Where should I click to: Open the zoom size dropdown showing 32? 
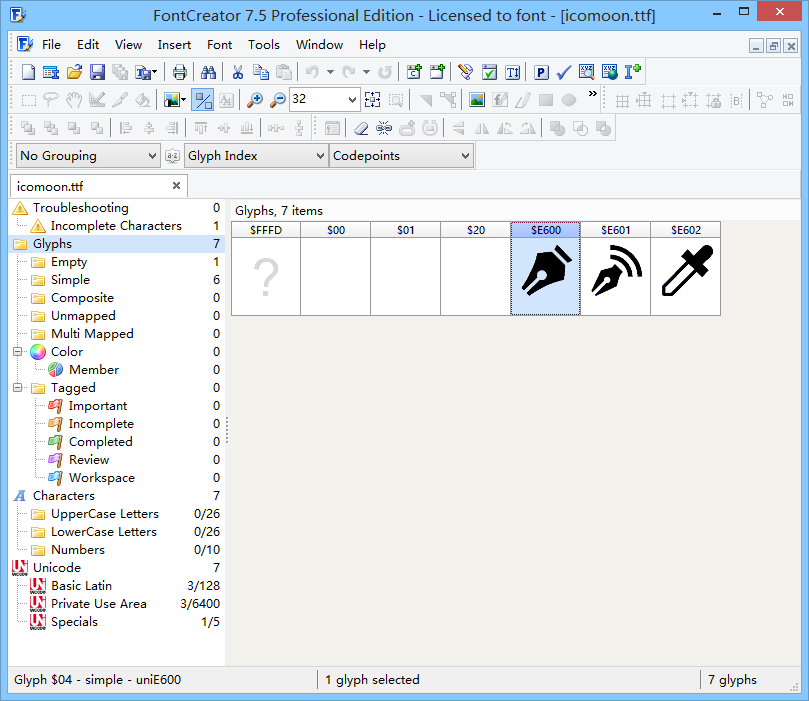pyautogui.click(x=352, y=100)
